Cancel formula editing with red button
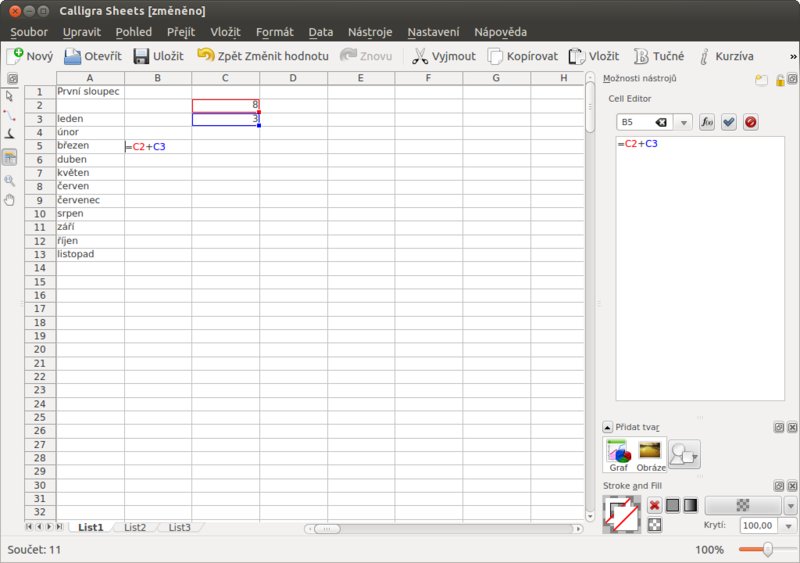This screenshot has width=800, height=563. click(x=751, y=122)
